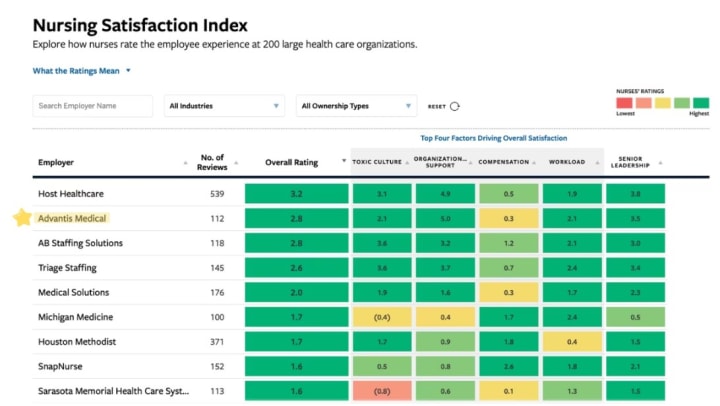Screen dimensions: 720x406
Task: Click the yellow middle rating swatch
Action: tap(663, 103)
